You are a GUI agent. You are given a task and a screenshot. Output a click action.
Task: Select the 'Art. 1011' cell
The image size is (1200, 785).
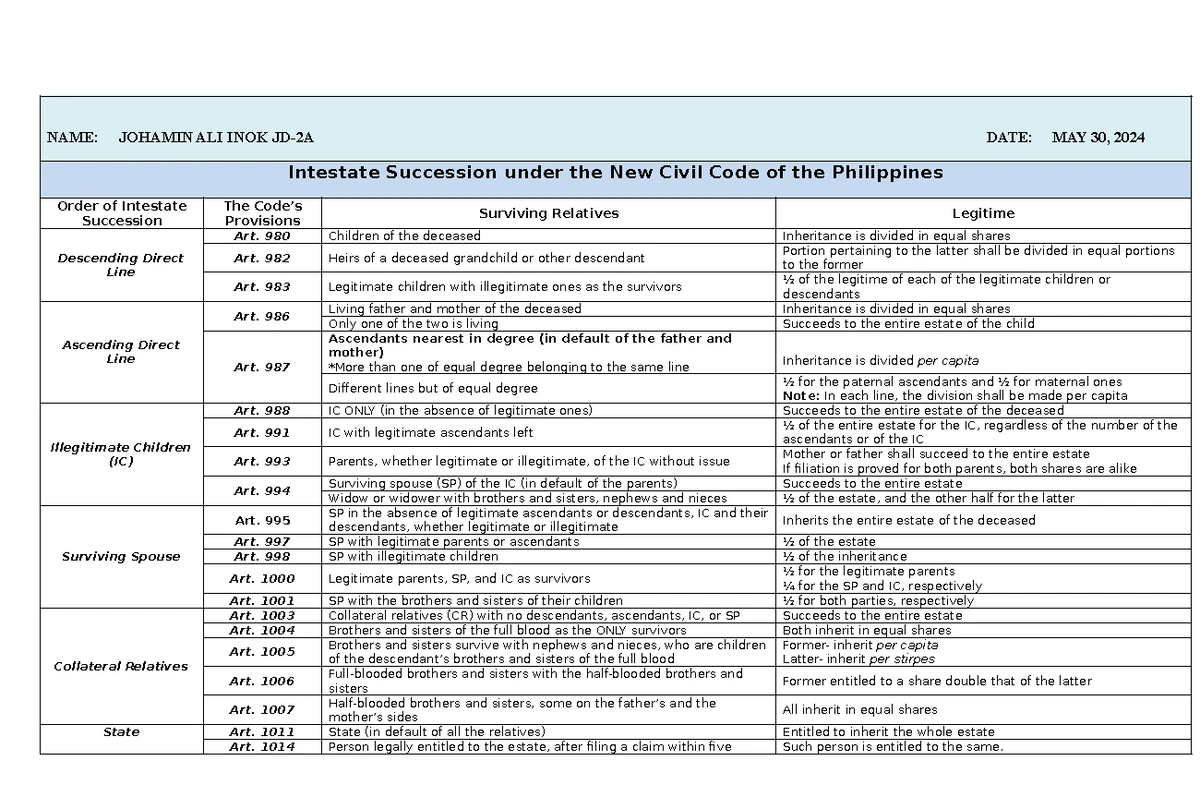(263, 732)
